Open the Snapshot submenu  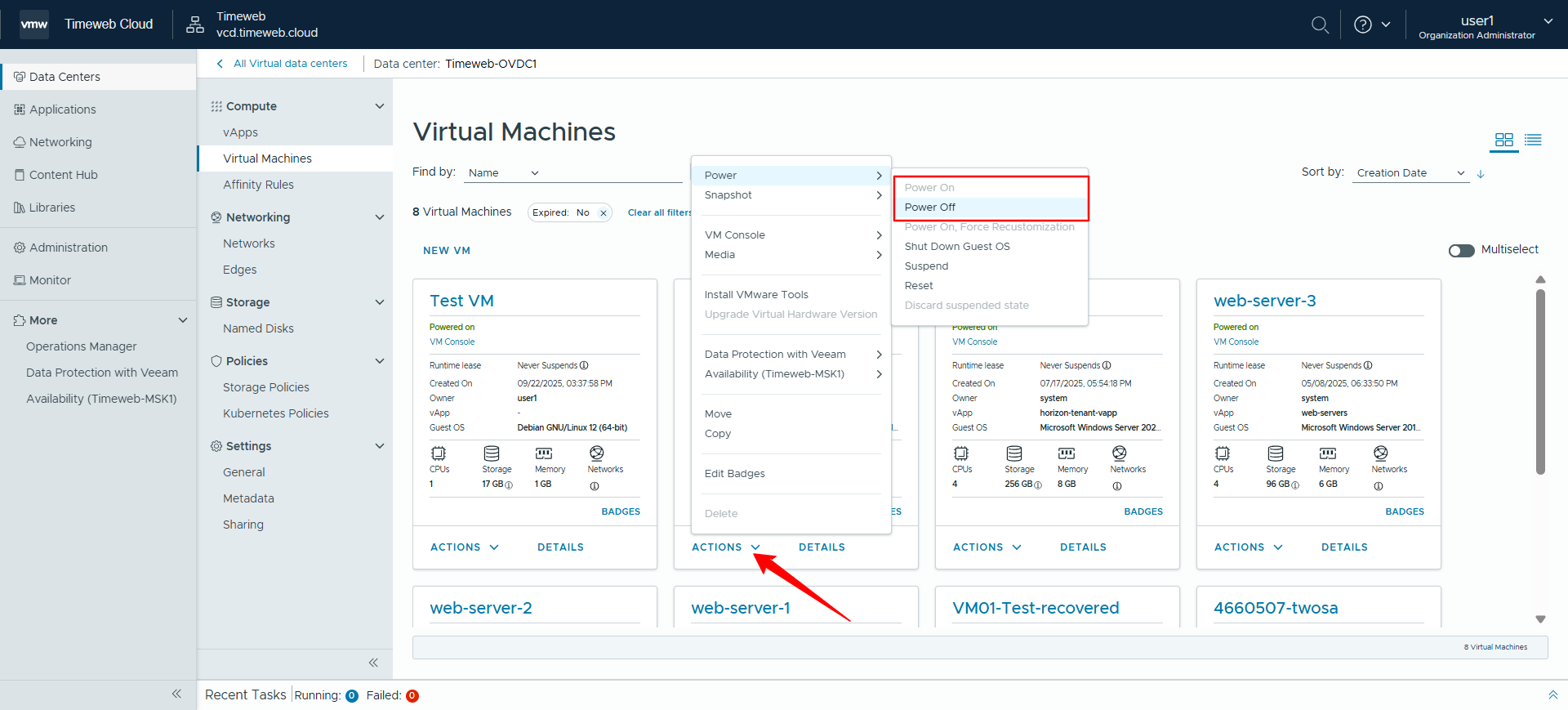pos(791,195)
